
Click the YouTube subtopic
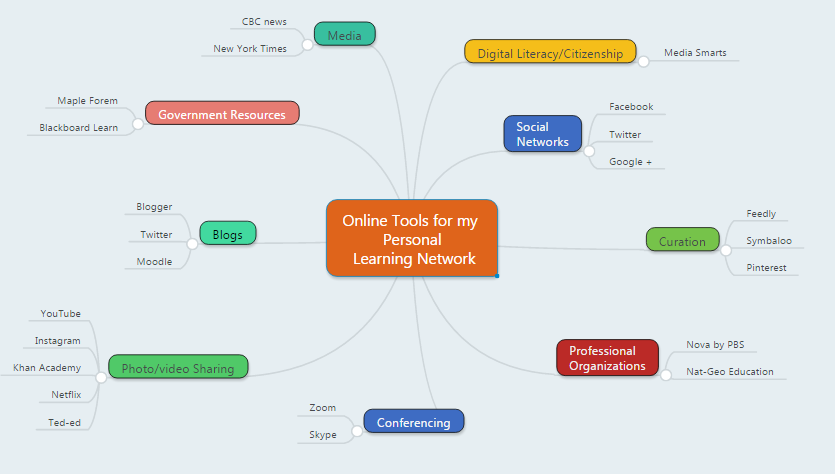point(61,314)
